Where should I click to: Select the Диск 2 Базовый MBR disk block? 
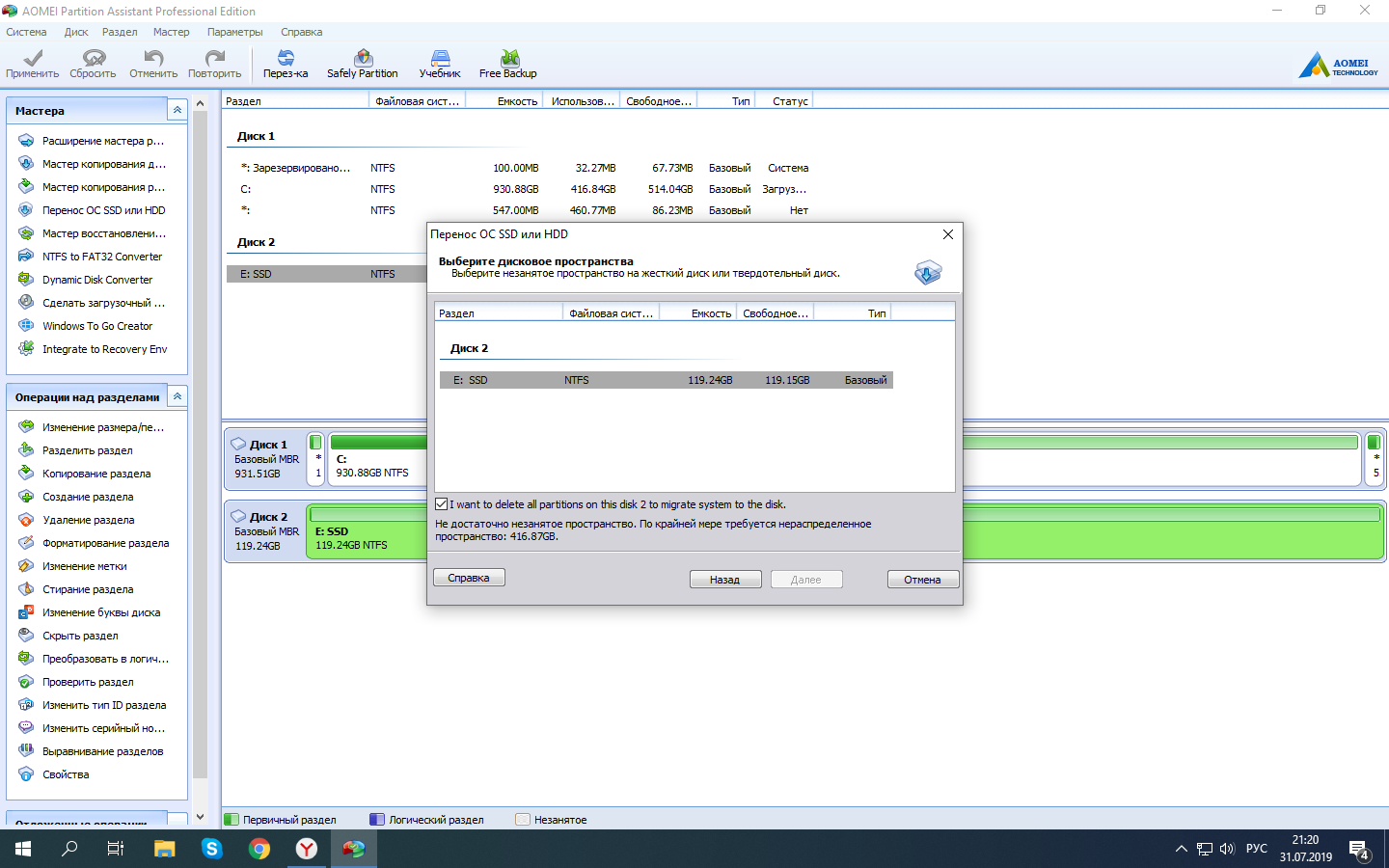[264, 531]
